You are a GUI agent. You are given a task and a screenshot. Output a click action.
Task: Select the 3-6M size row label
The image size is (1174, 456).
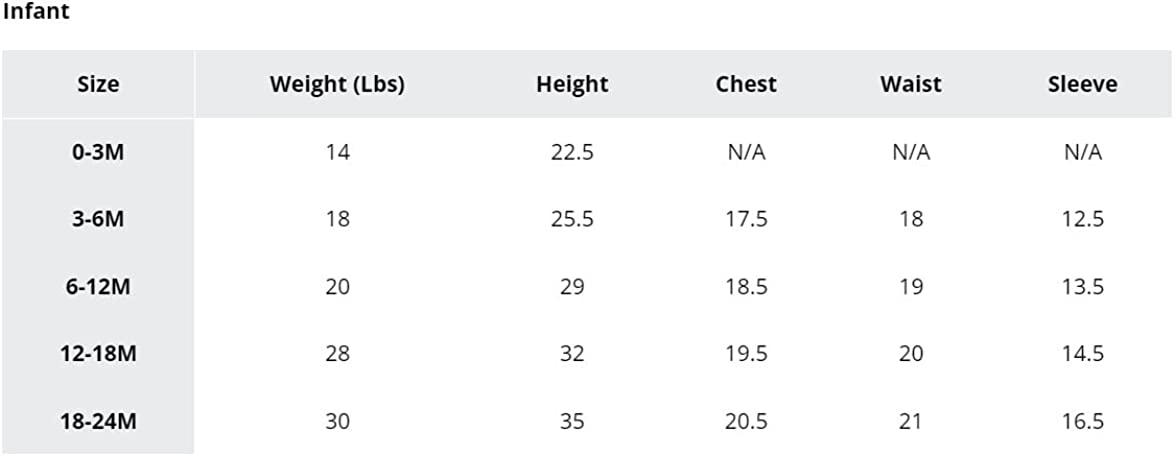point(98,220)
